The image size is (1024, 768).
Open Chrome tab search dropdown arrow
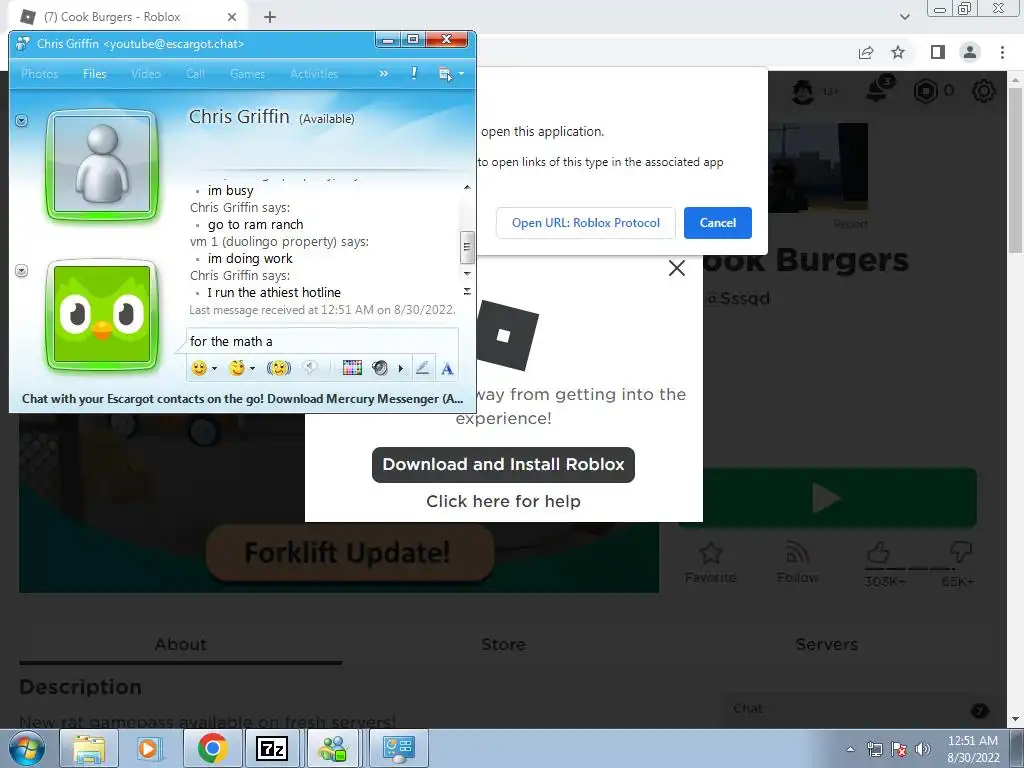coord(905,17)
